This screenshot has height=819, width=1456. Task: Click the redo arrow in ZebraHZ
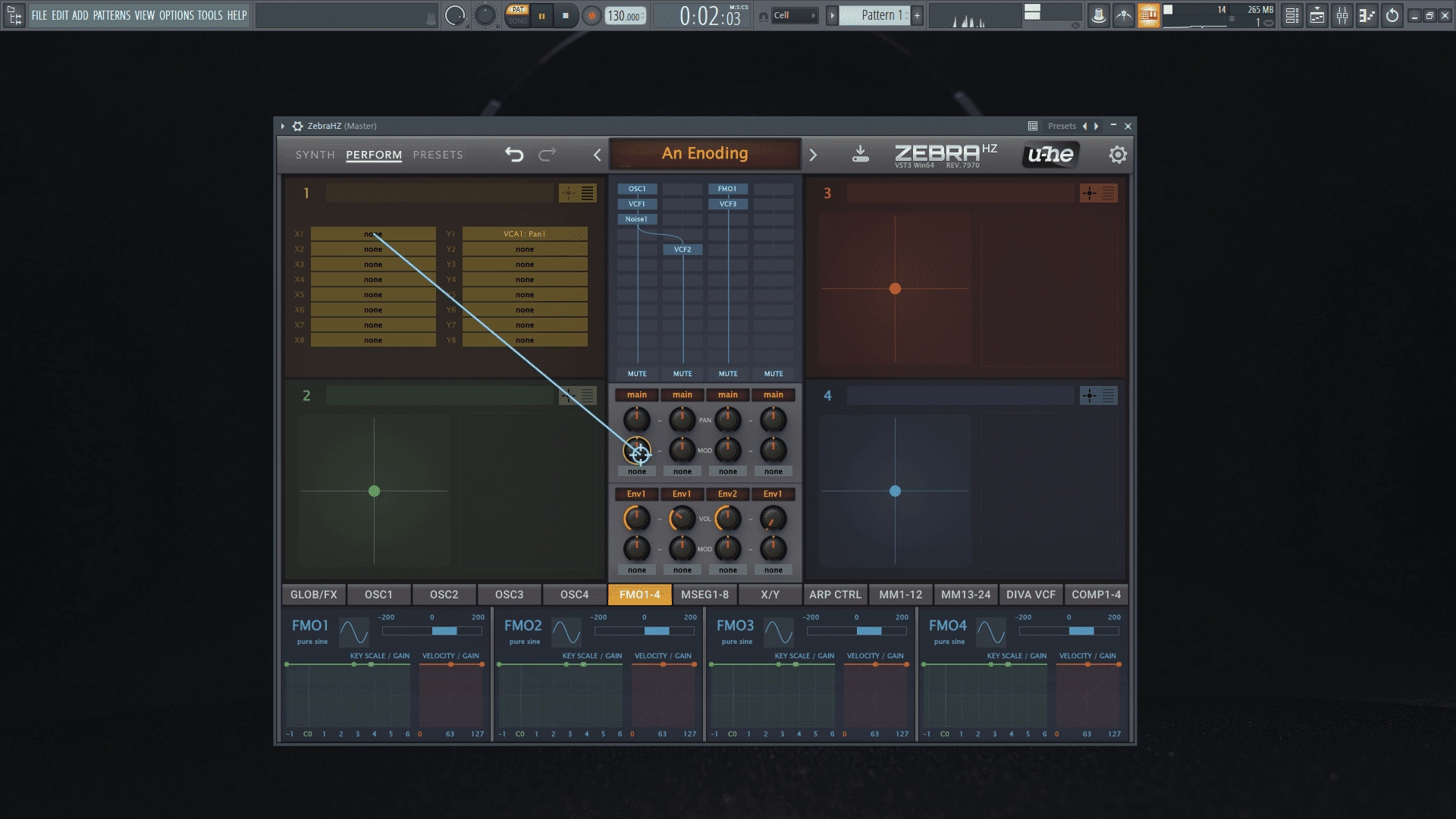[x=547, y=155]
